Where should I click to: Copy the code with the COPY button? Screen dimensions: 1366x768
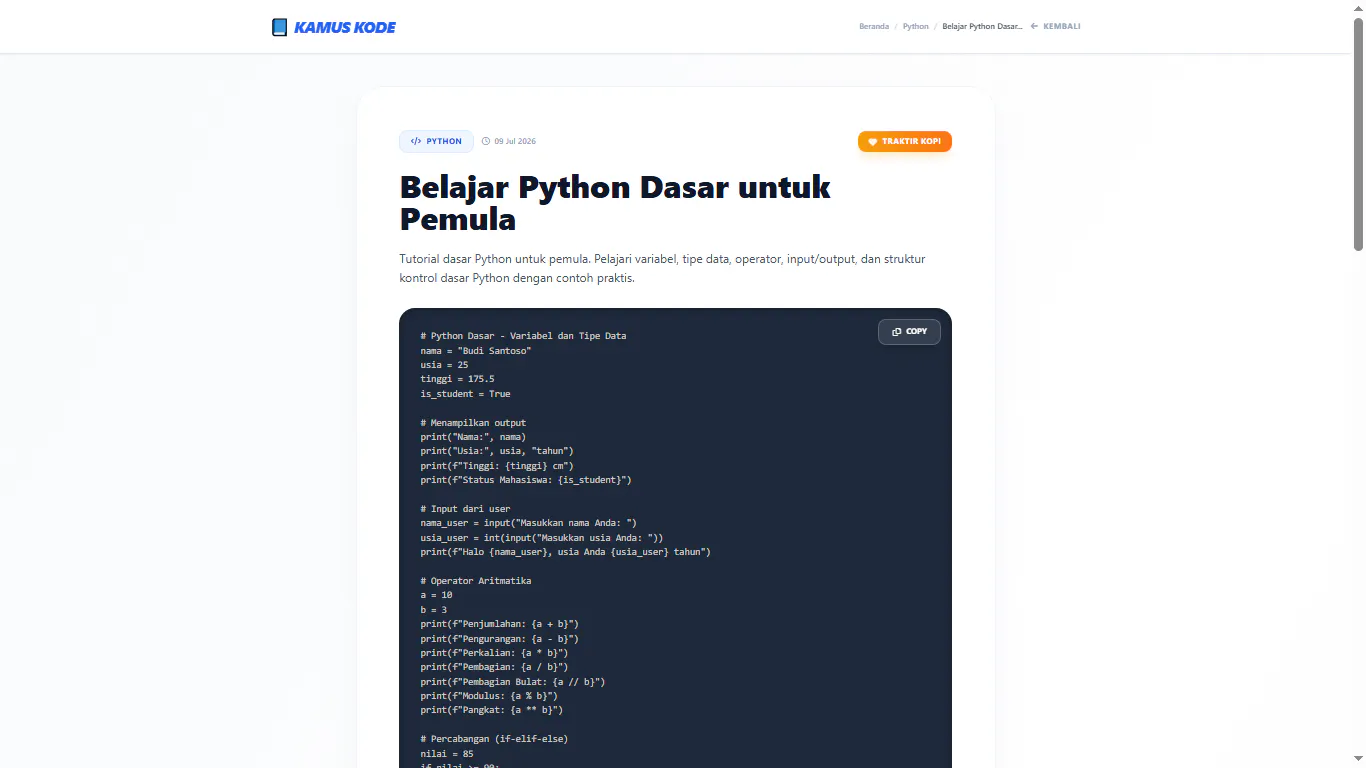tap(909, 331)
